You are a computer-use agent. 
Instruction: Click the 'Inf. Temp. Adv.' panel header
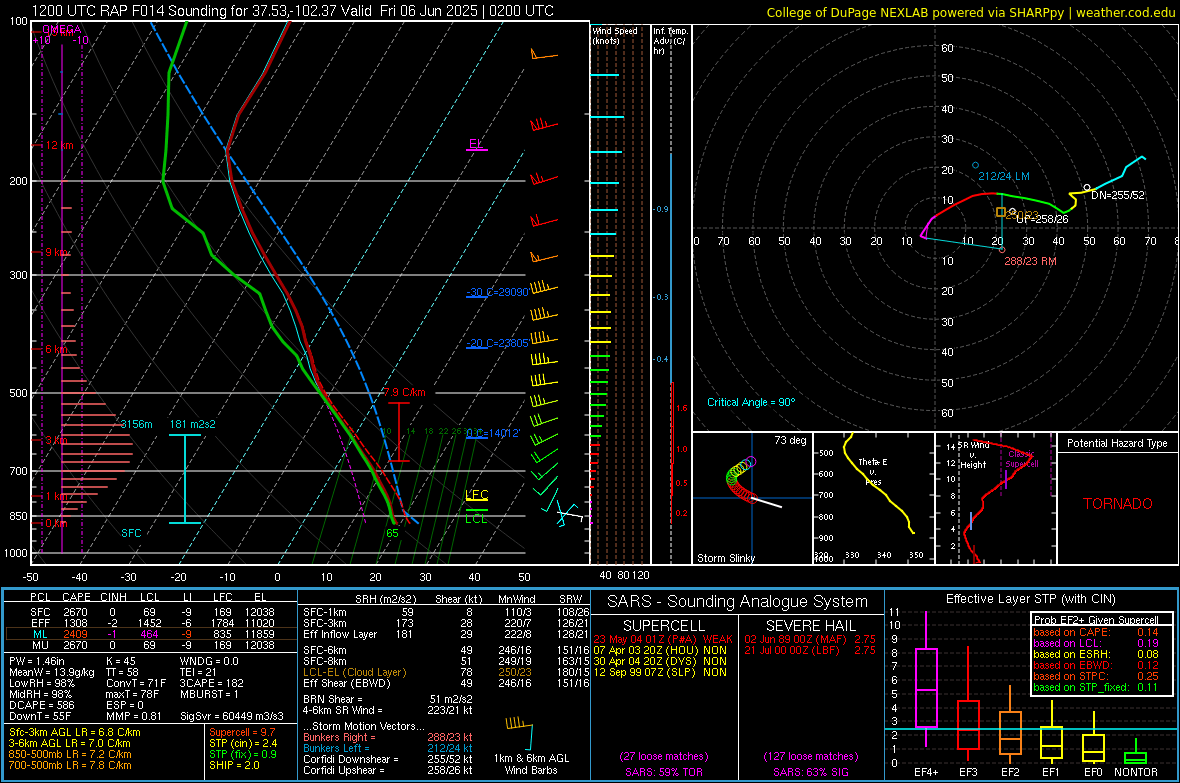(670, 41)
